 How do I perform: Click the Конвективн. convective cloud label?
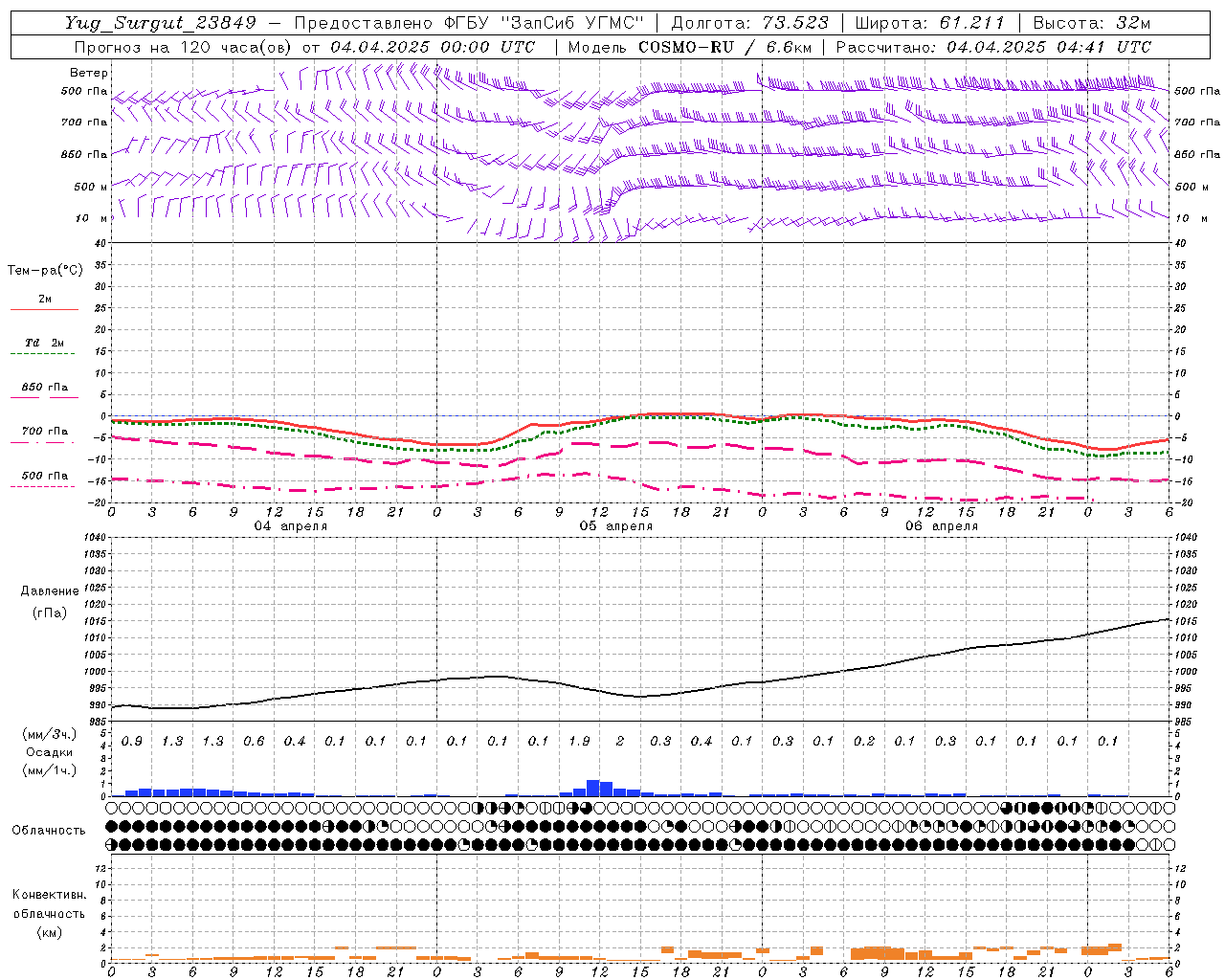(x=49, y=895)
